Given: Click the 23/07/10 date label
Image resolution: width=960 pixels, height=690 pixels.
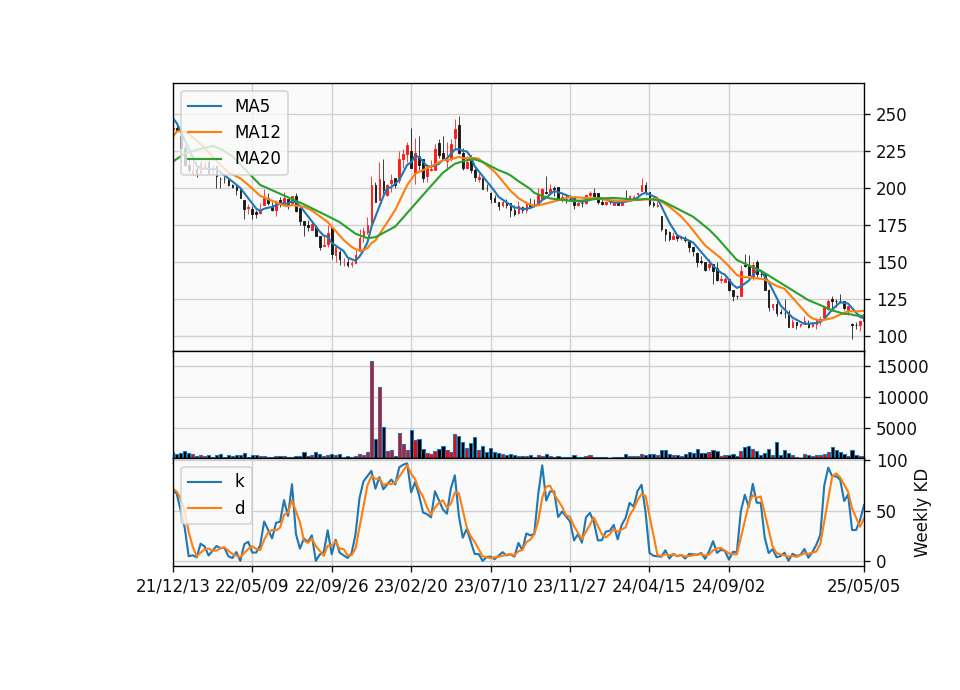Looking at the screenshot, I should point(490,586).
